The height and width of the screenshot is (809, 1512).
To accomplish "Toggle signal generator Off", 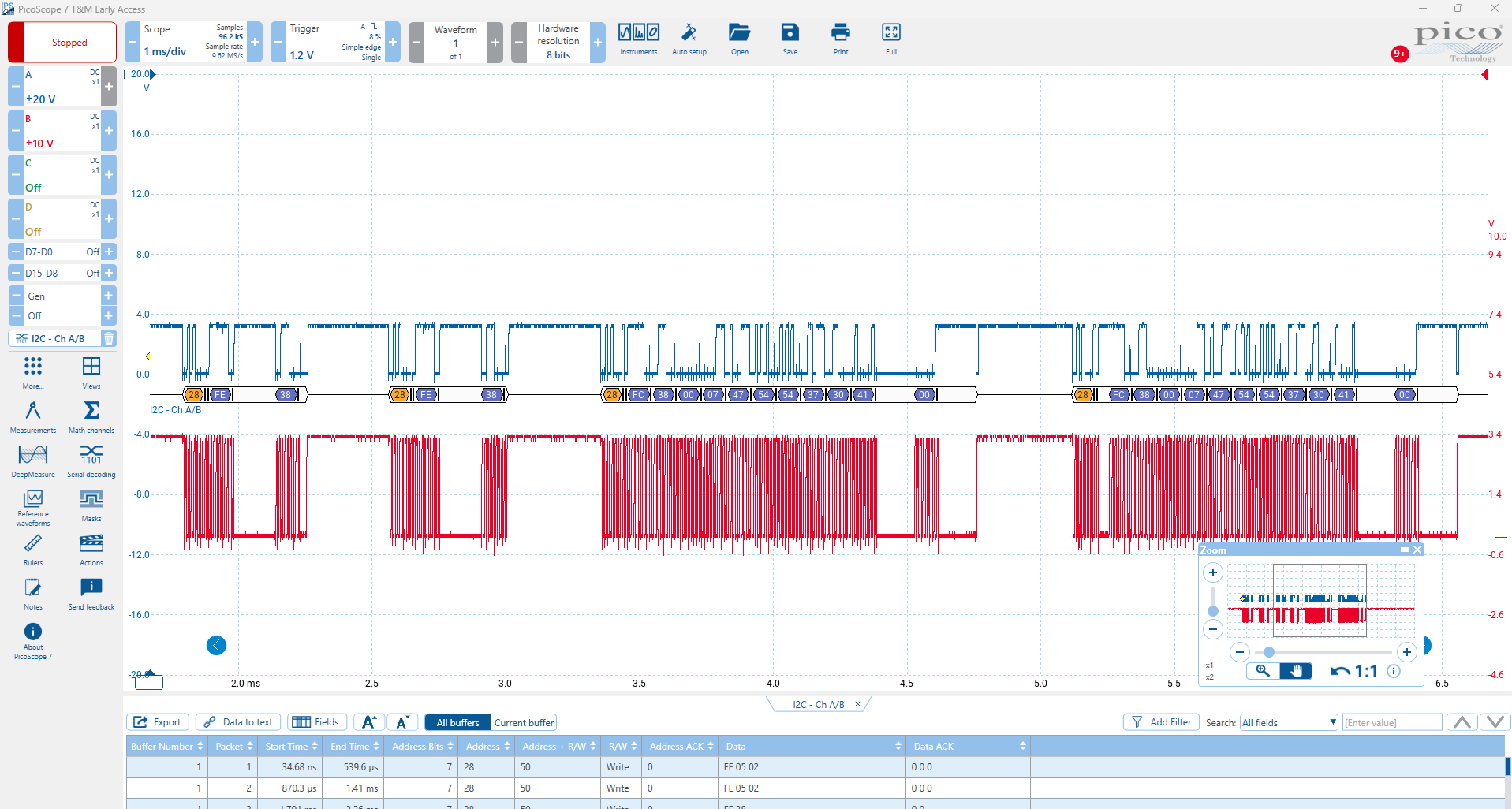I will 62,315.
